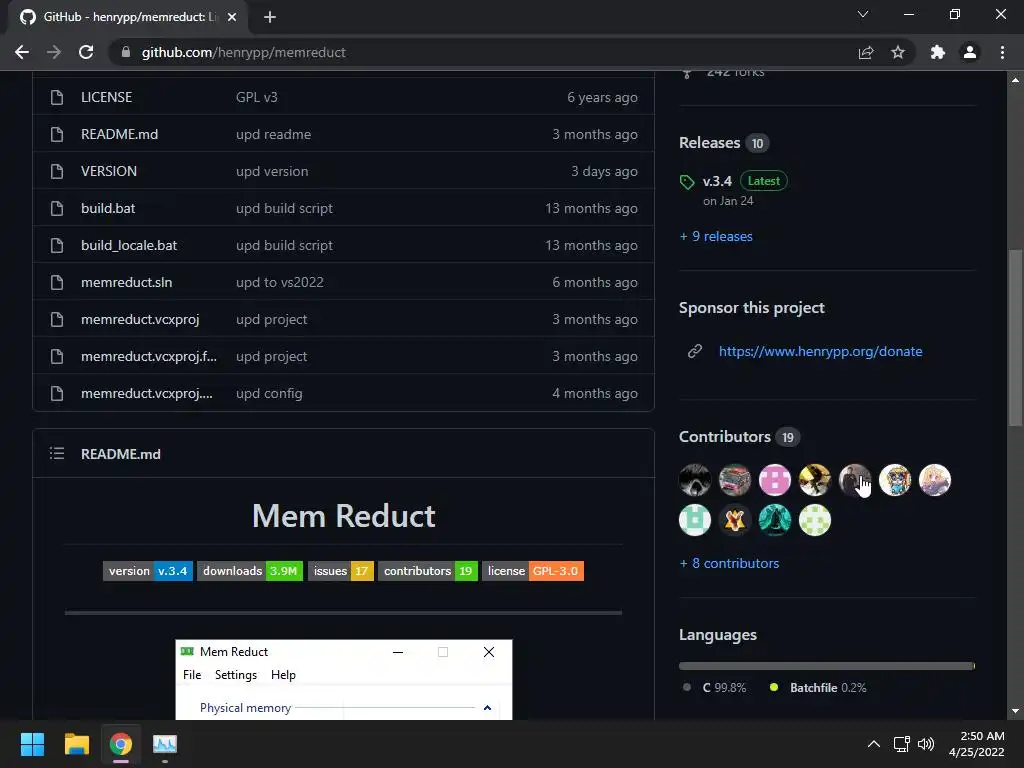1024x768 pixels.
Task: Click the version v.3.4 badge
Action: click(x=148, y=571)
